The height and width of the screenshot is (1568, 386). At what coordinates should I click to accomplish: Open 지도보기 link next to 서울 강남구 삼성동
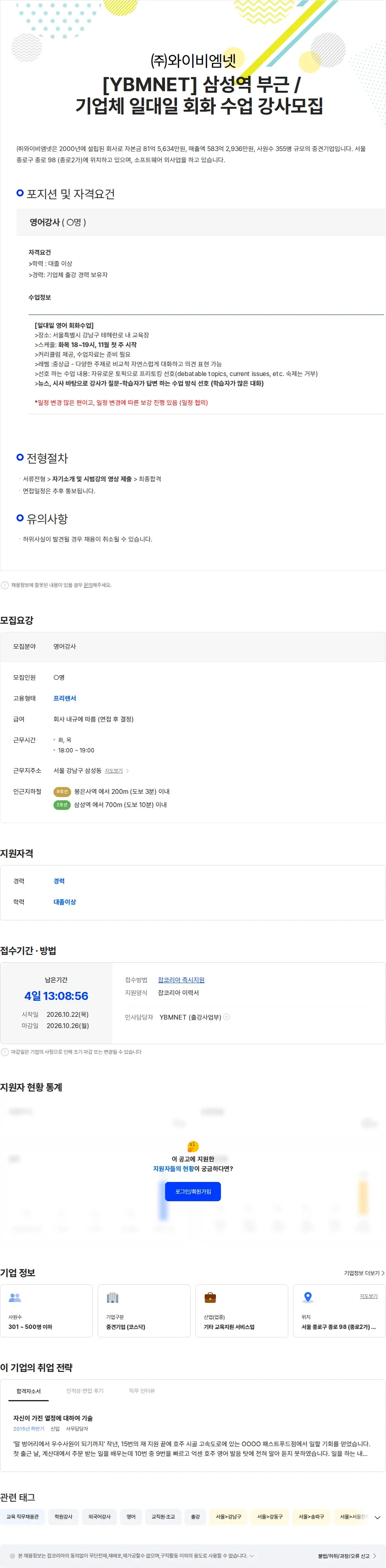pyautogui.click(x=114, y=771)
